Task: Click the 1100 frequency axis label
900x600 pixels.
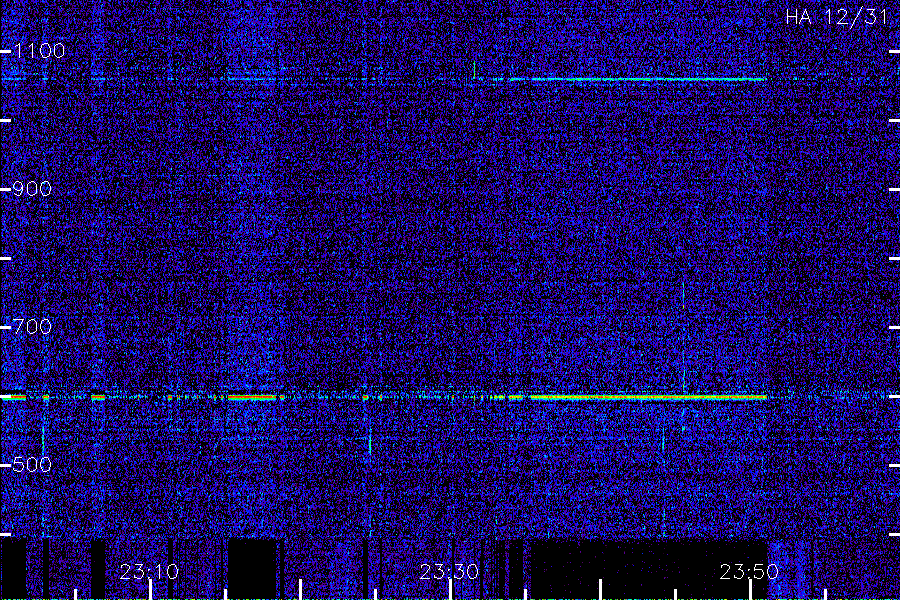Action: pyautogui.click(x=39, y=51)
